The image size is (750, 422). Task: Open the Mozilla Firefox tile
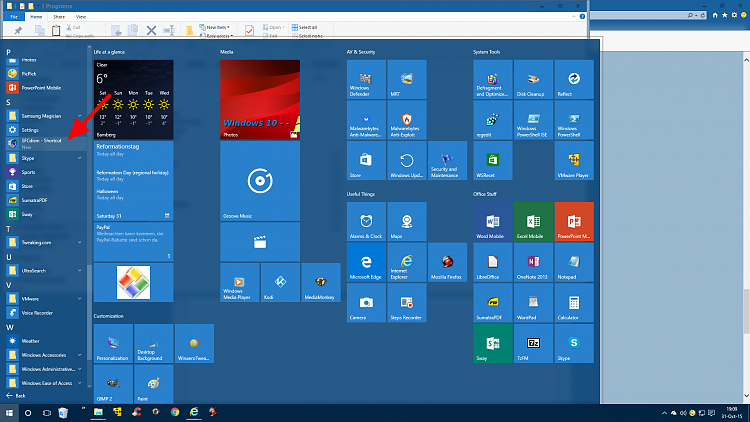point(447,262)
